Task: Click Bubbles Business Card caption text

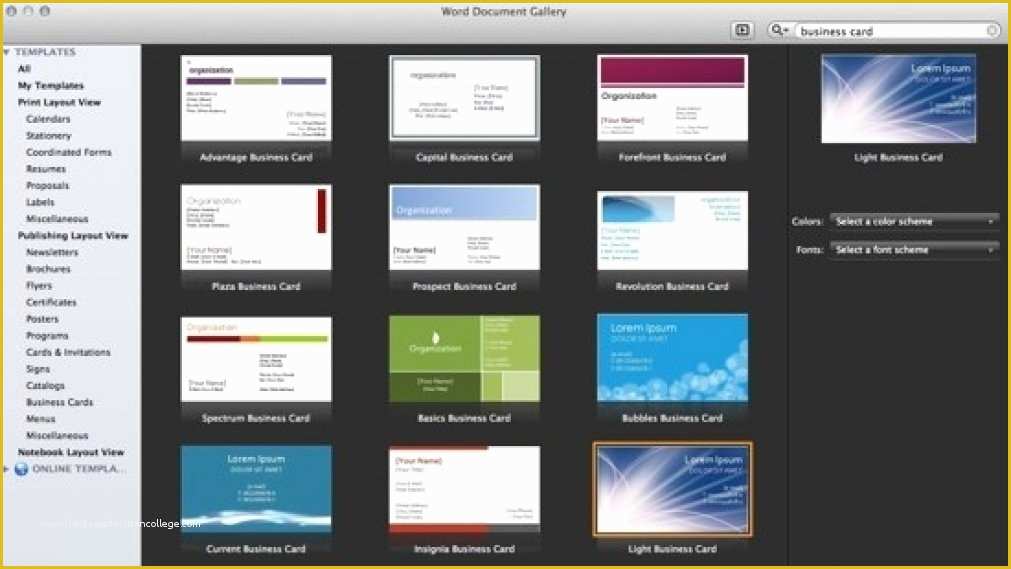Action: tap(672, 419)
